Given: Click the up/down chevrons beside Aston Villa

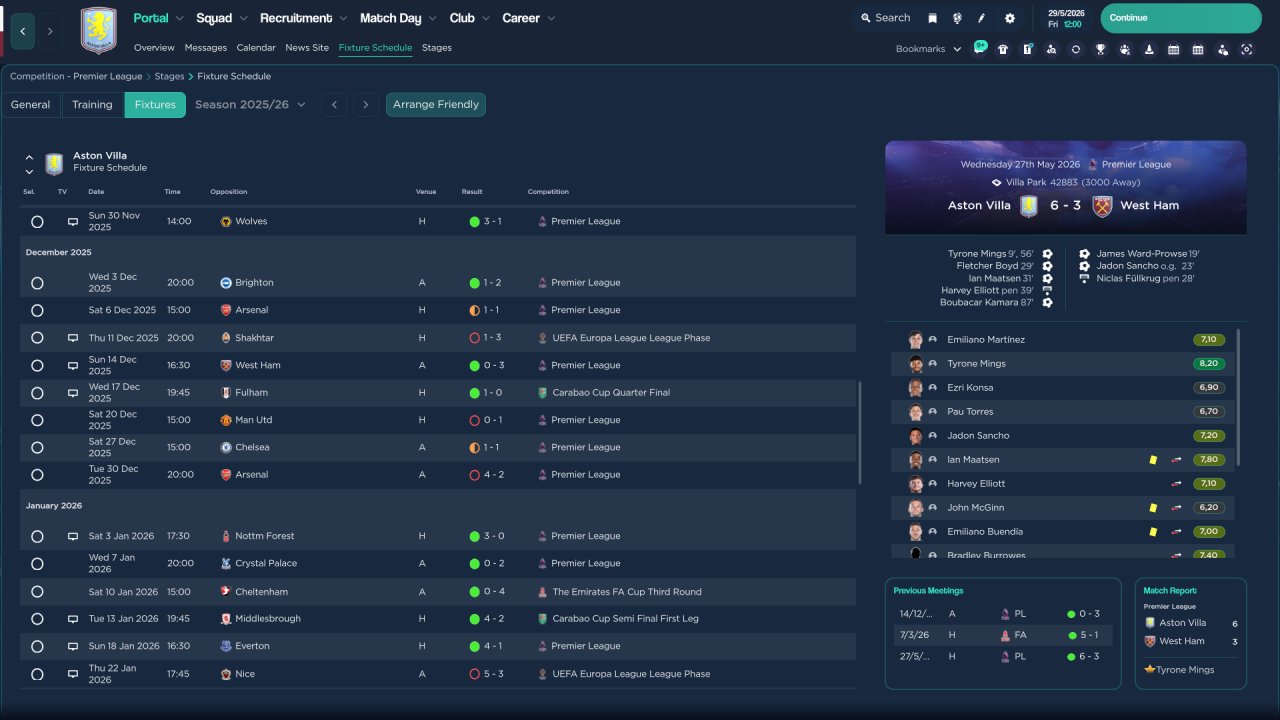Looking at the screenshot, I should [x=29, y=164].
